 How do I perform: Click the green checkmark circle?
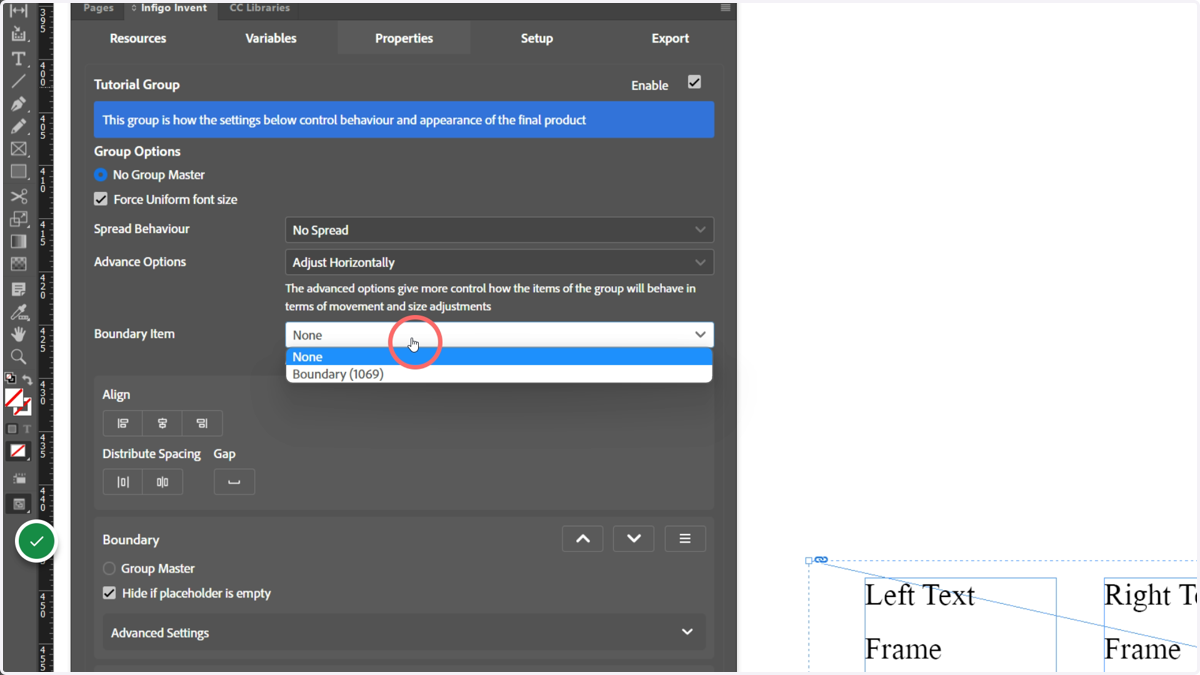coord(37,541)
